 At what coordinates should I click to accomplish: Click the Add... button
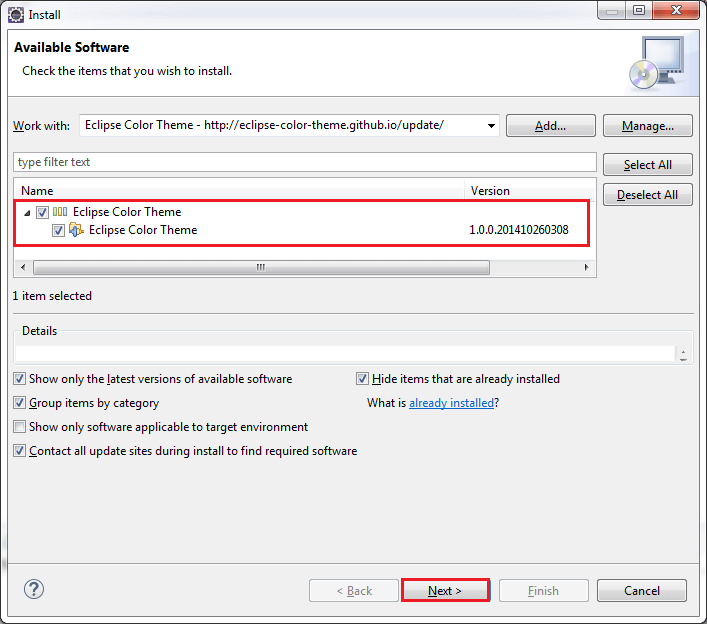click(551, 126)
